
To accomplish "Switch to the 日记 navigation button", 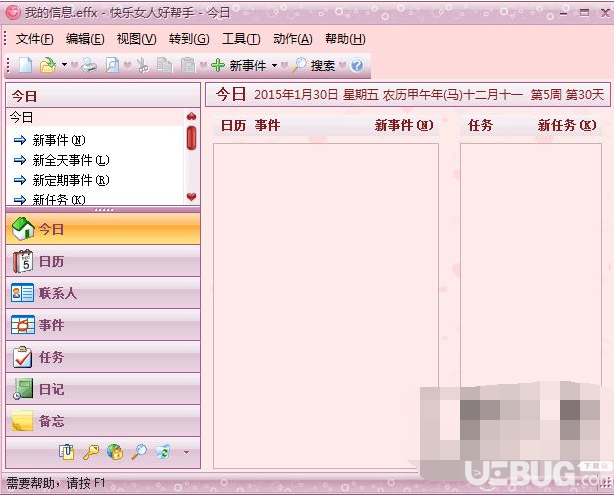I will click(x=103, y=389).
